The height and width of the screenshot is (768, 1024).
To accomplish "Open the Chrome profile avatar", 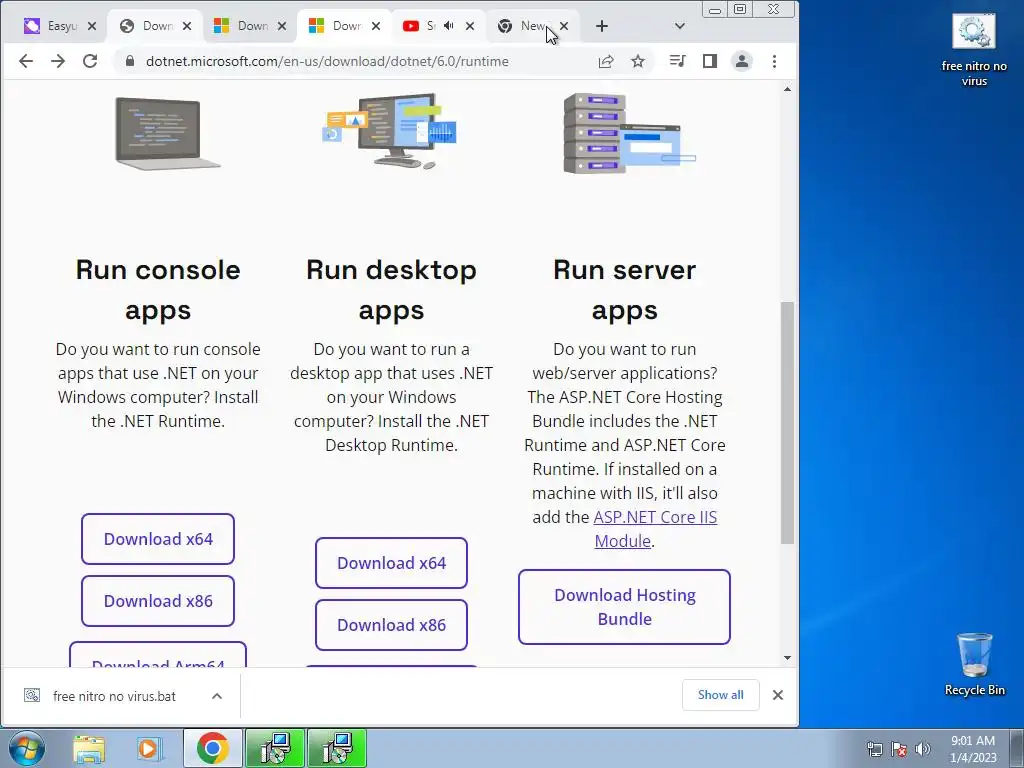I will (742, 61).
